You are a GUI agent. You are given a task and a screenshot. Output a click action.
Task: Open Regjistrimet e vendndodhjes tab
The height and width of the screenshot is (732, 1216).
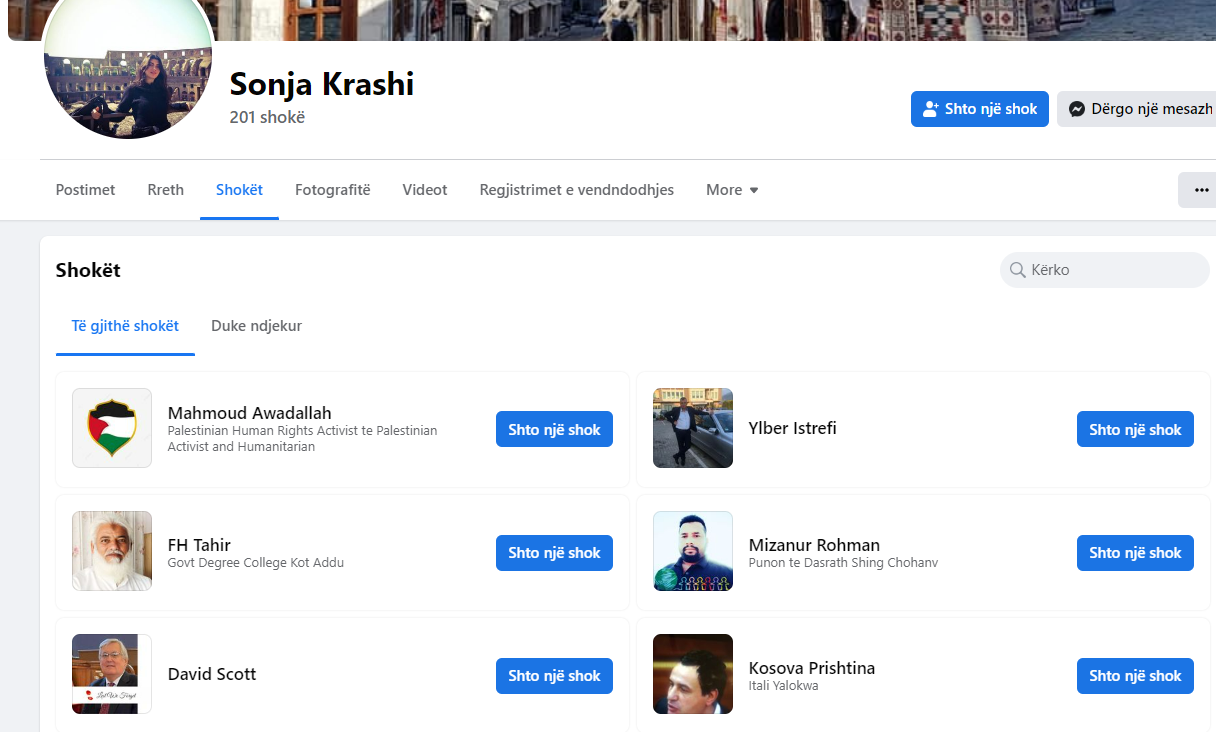click(576, 190)
